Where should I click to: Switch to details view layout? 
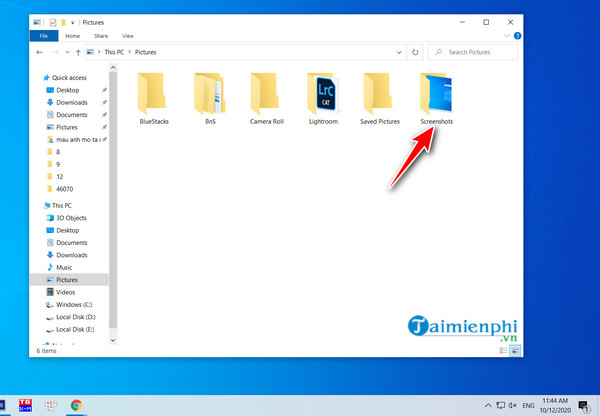504,350
